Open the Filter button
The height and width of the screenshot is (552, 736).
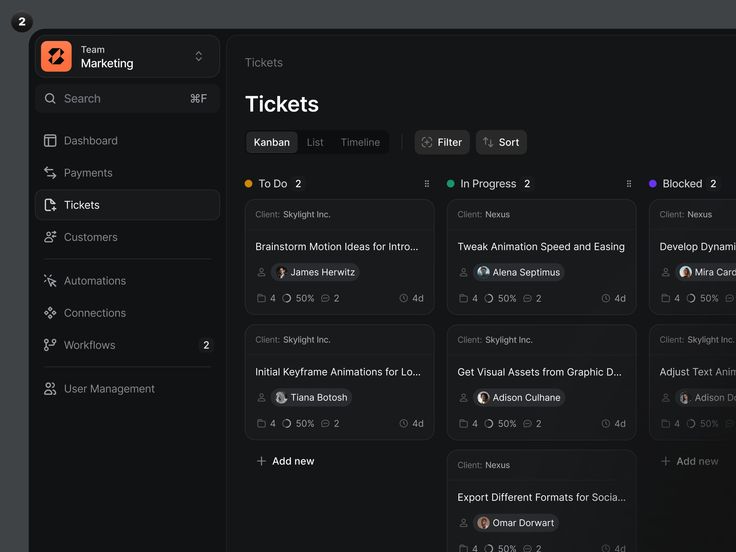click(442, 142)
